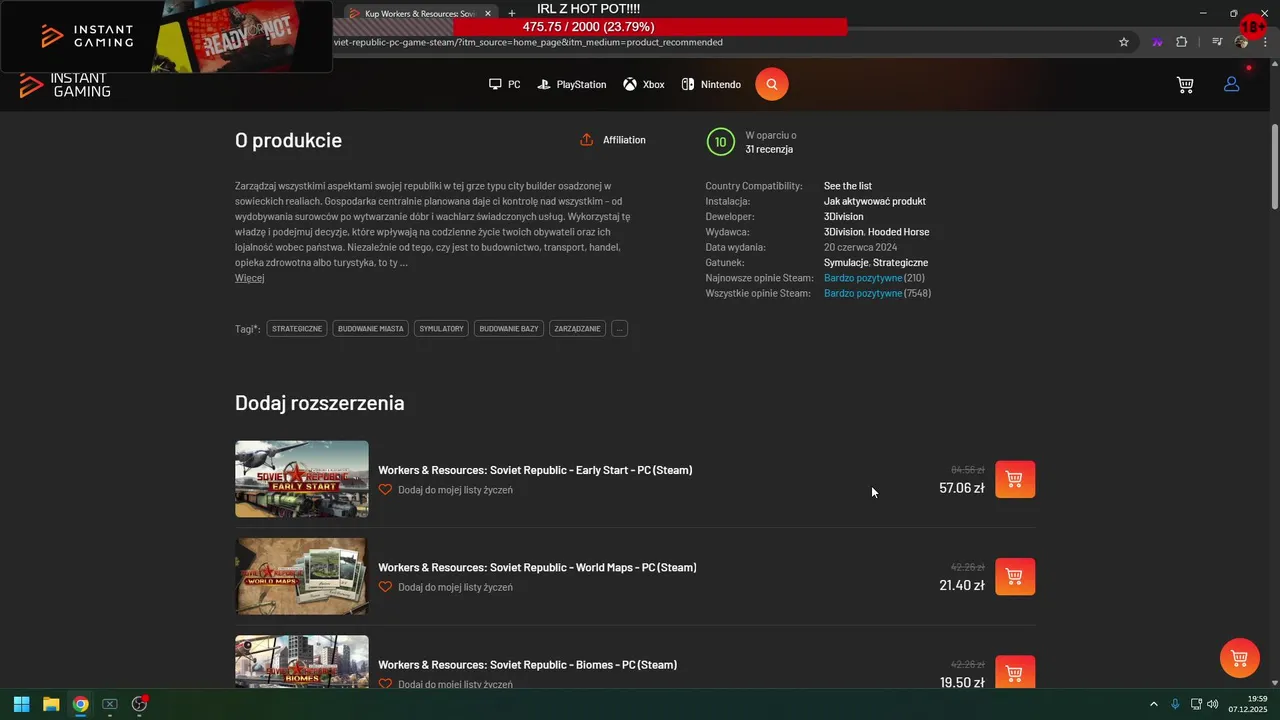Open the user account icon
The height and width of the screenshot is (720, 1280).
click(x=1232, y=85)
